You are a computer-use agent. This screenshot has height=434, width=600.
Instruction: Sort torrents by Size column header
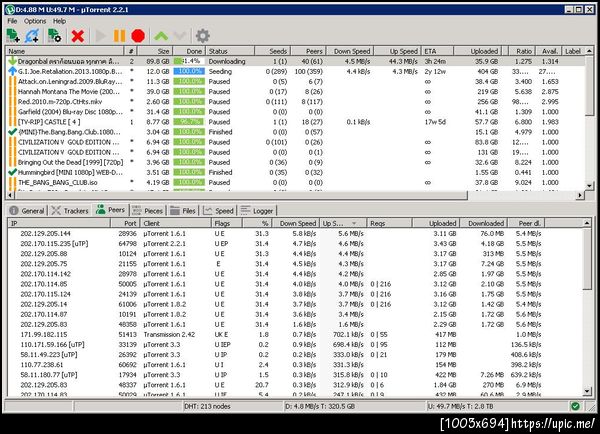pos(155,51)
